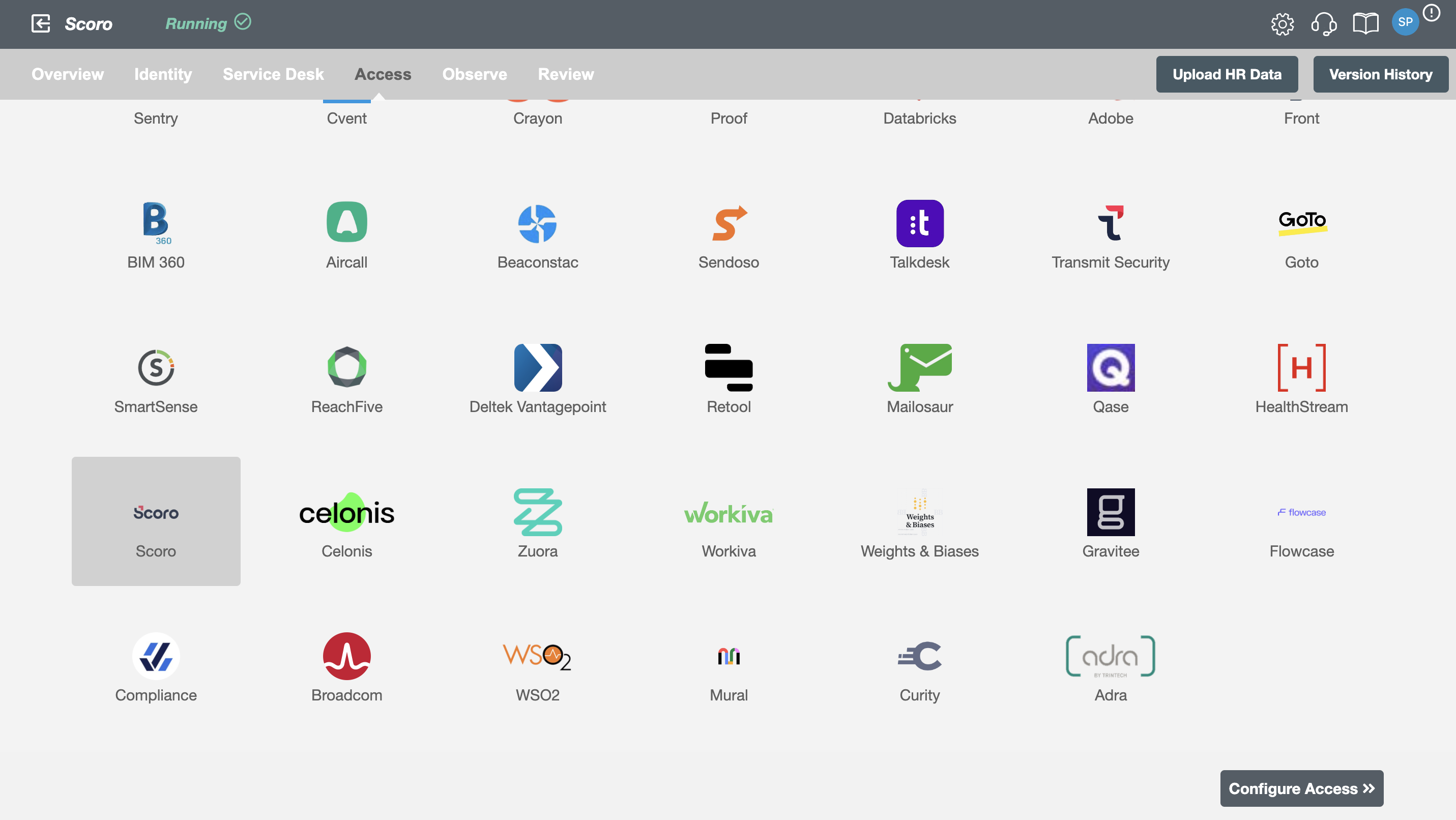The image size is (1456, 820).
Task: Click Configure Access button
Action: point(1301,789)
